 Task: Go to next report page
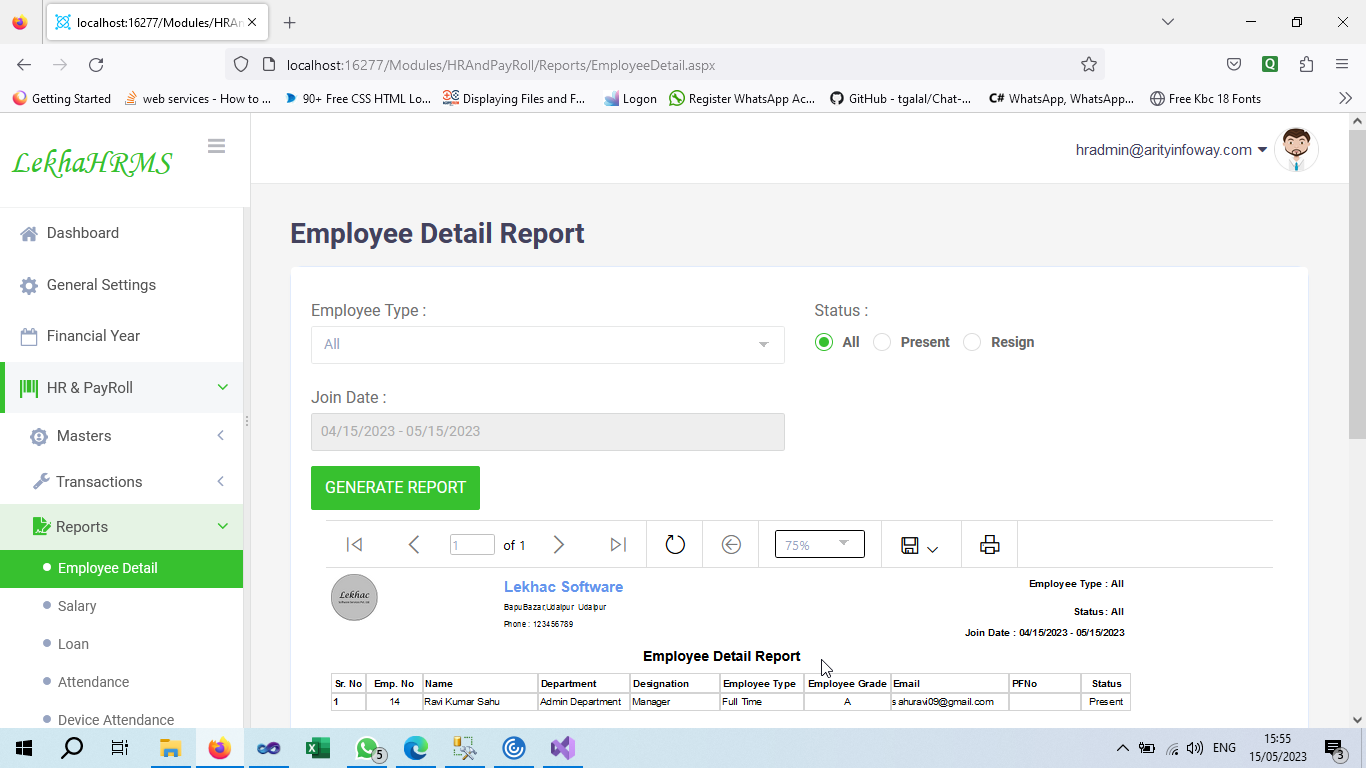559,545
